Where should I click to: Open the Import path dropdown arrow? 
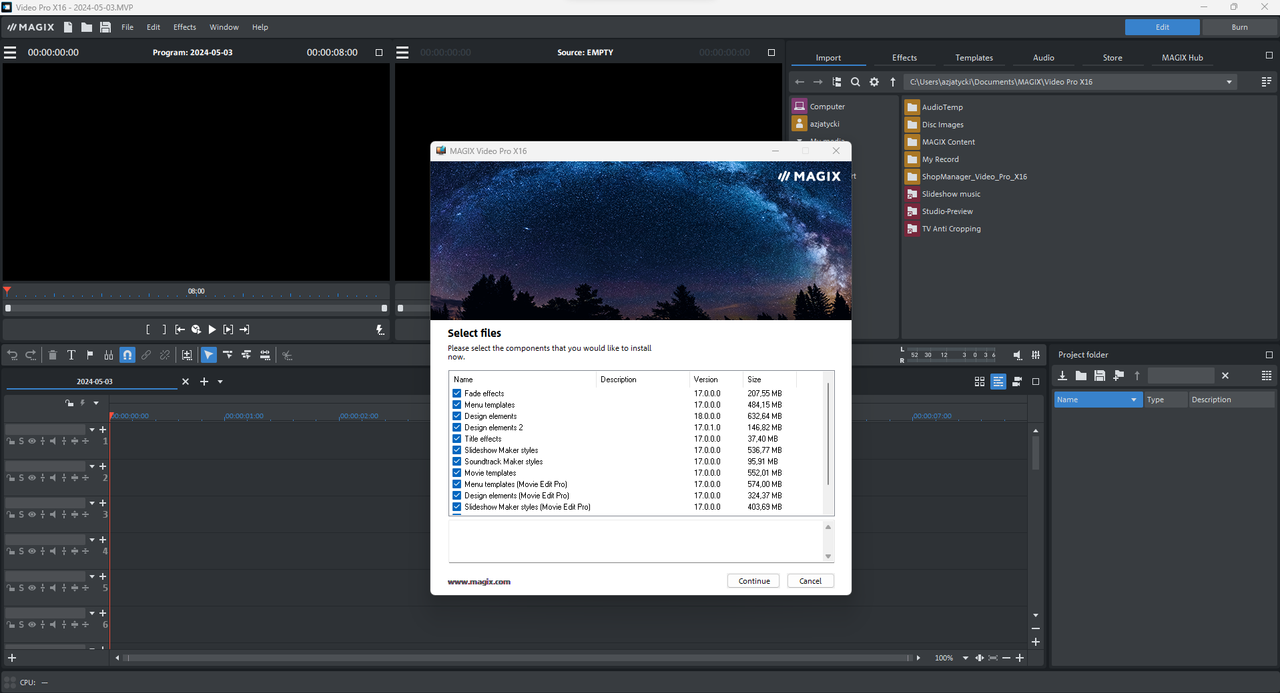1230,82
